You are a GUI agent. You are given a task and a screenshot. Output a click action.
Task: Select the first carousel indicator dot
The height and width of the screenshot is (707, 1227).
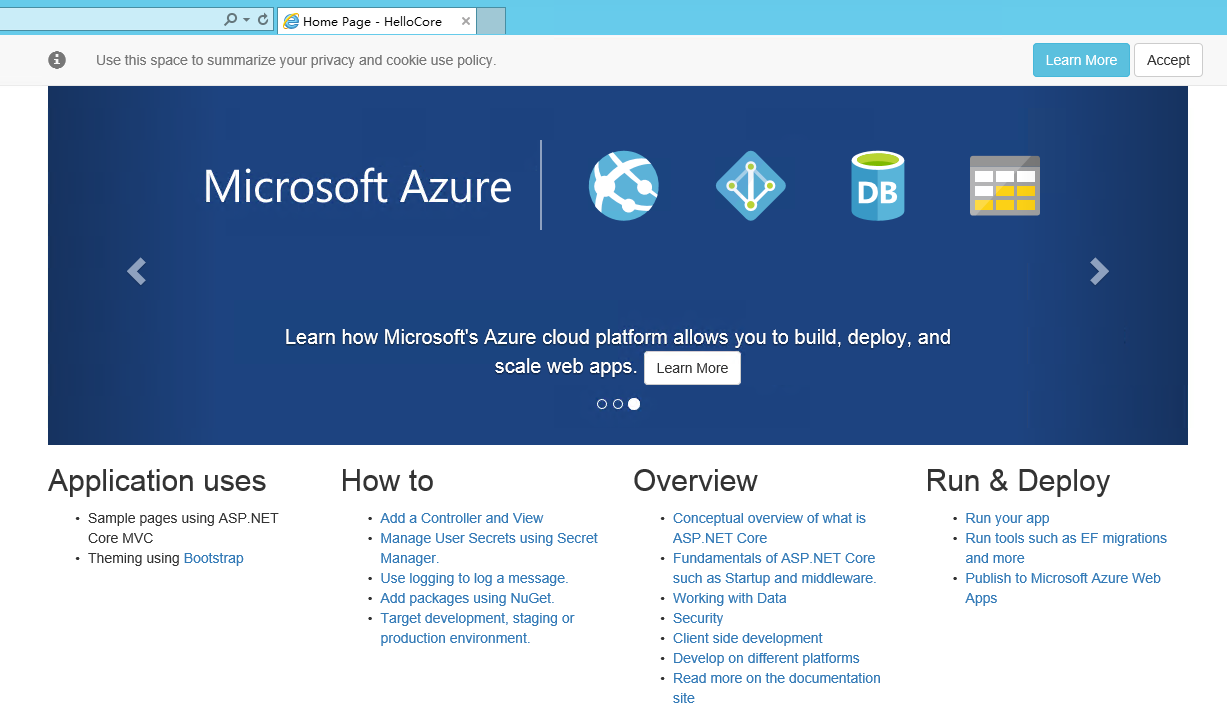[x=602, y=404]
